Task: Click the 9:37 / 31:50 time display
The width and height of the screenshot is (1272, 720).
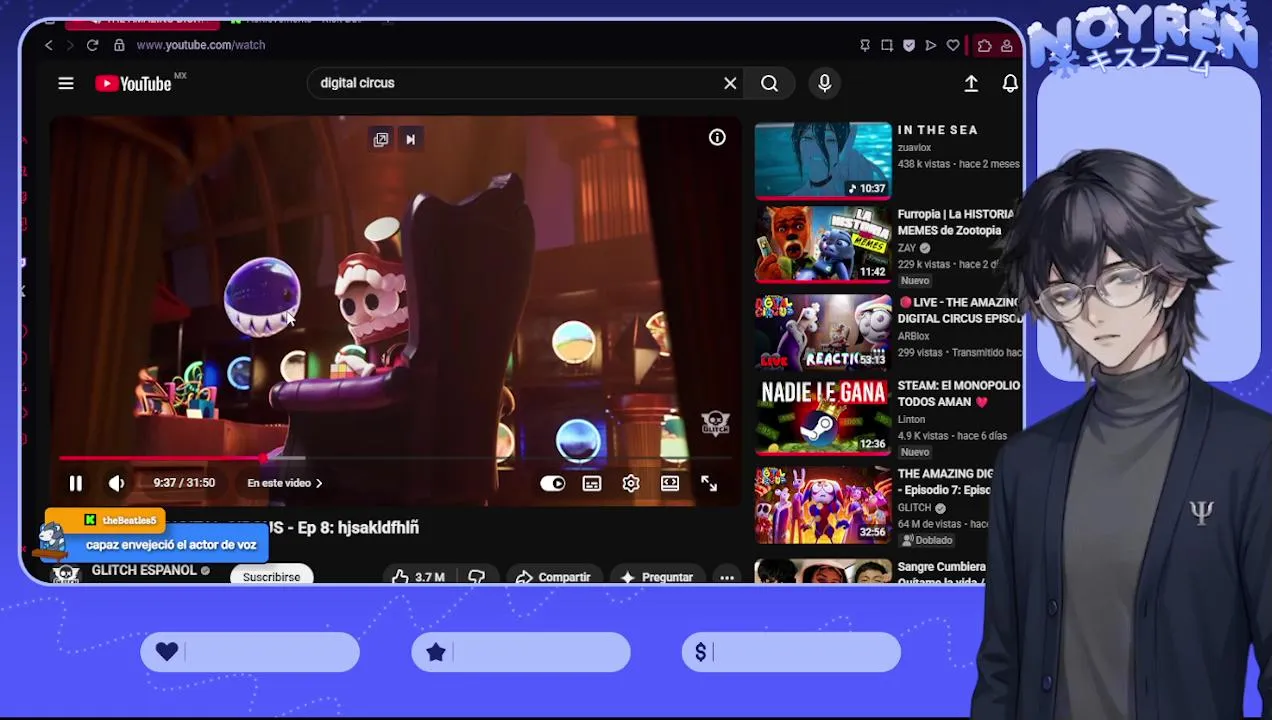Action: pyautogui.click(x=184, y=483)
